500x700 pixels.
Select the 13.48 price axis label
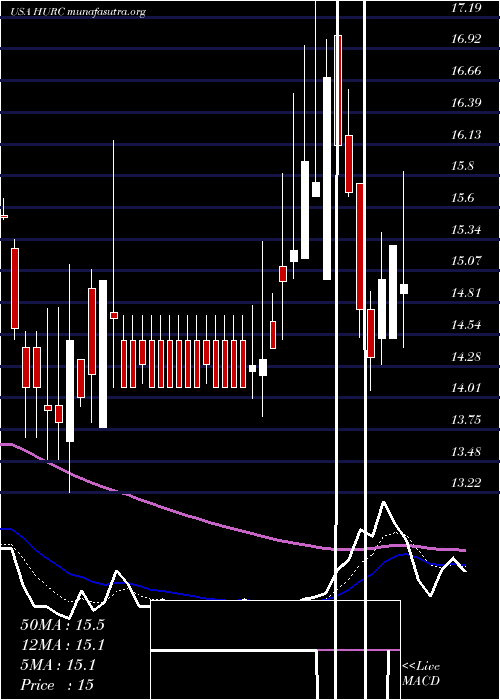(x=466, y=451)
